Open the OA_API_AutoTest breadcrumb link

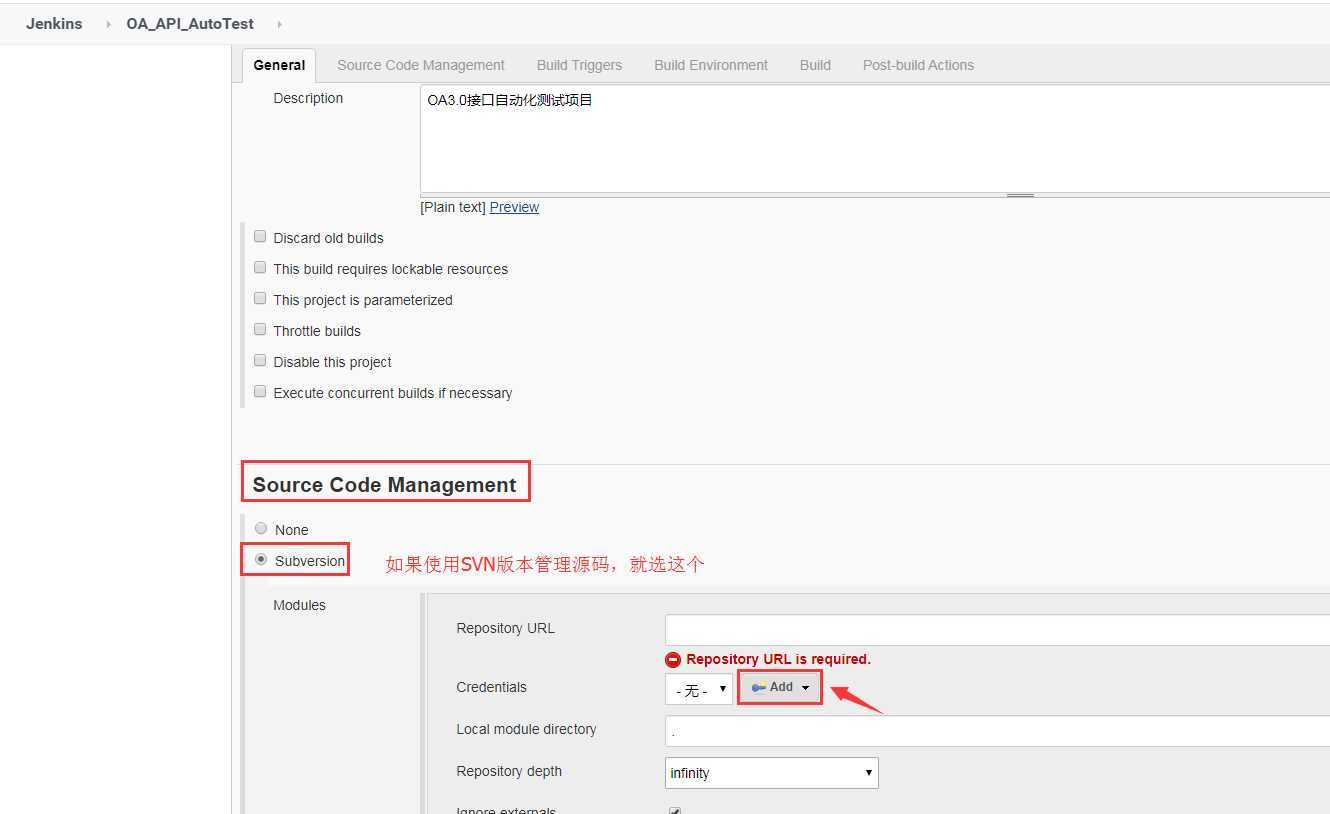pos(190,23)
